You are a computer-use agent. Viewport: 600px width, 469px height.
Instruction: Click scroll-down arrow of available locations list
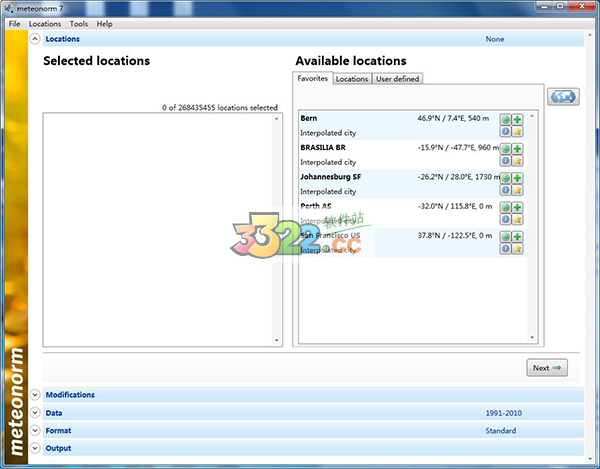point(532,337)
